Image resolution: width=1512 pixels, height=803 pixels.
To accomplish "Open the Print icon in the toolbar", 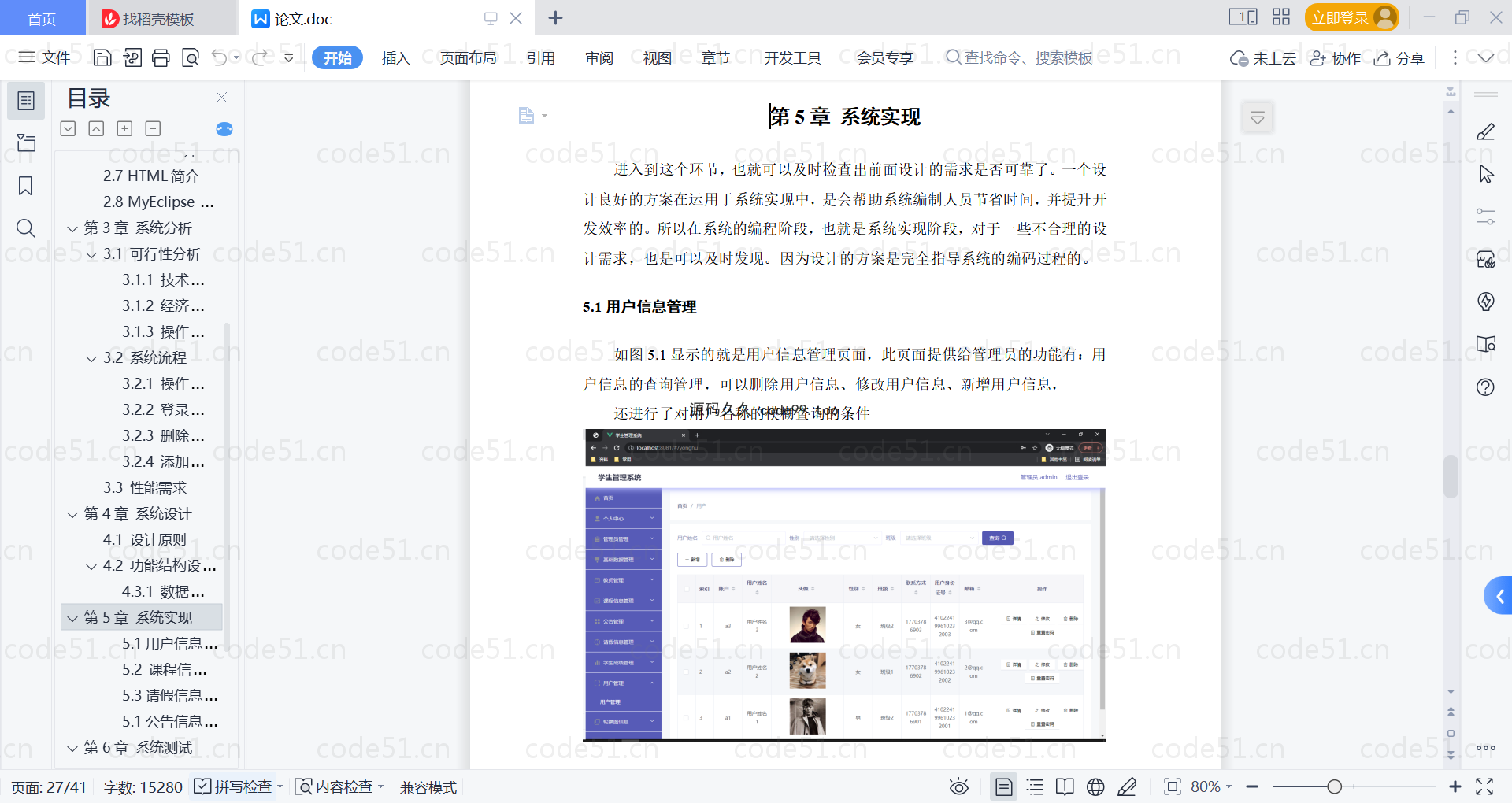I will click(161, 57).
